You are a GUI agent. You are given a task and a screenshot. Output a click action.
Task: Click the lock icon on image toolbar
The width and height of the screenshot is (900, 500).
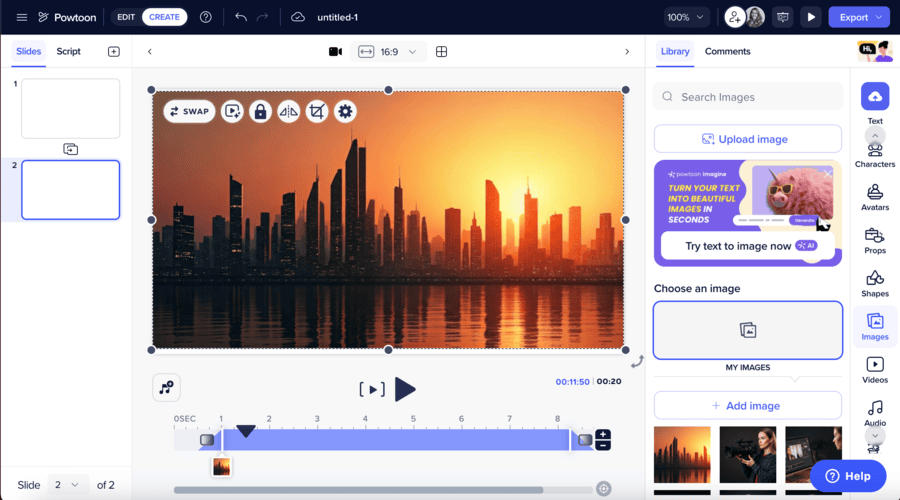[x=260, y=111]
